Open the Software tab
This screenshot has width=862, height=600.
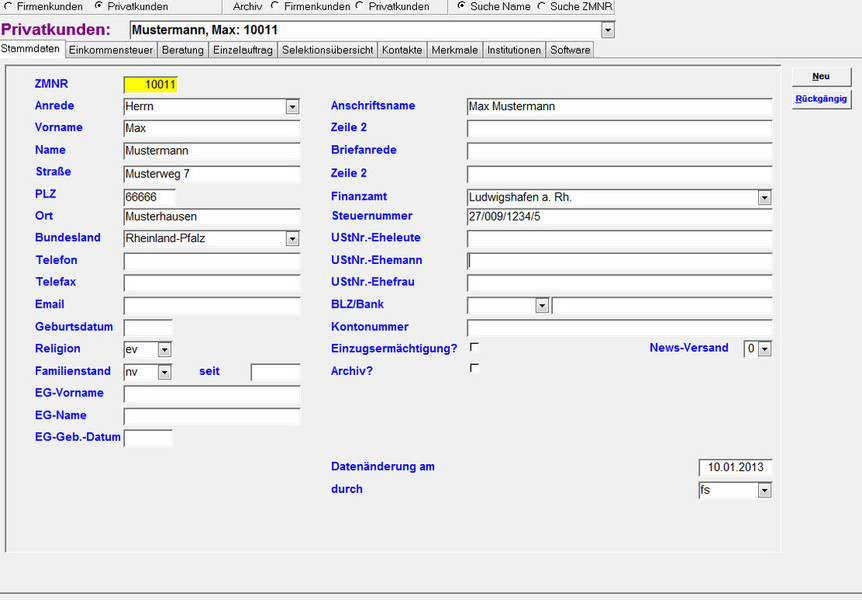coord(570,50)
